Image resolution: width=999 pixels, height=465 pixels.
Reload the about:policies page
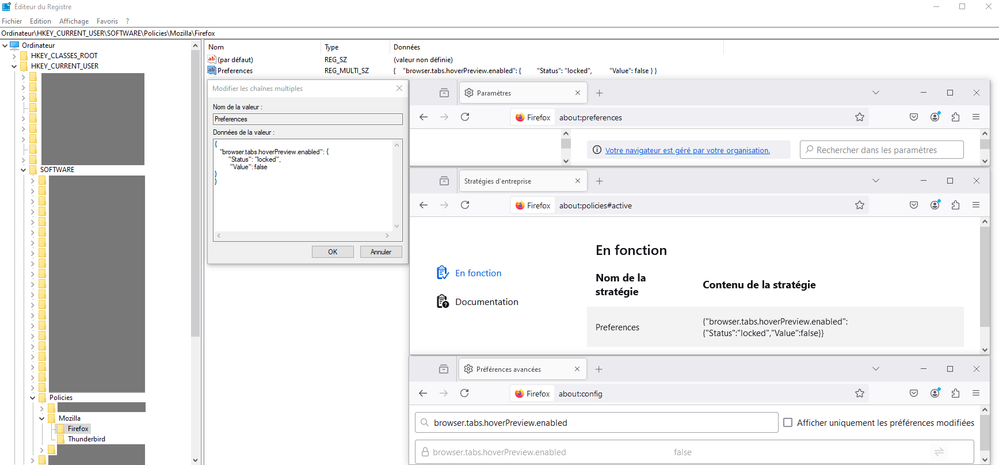click(465, 205)
